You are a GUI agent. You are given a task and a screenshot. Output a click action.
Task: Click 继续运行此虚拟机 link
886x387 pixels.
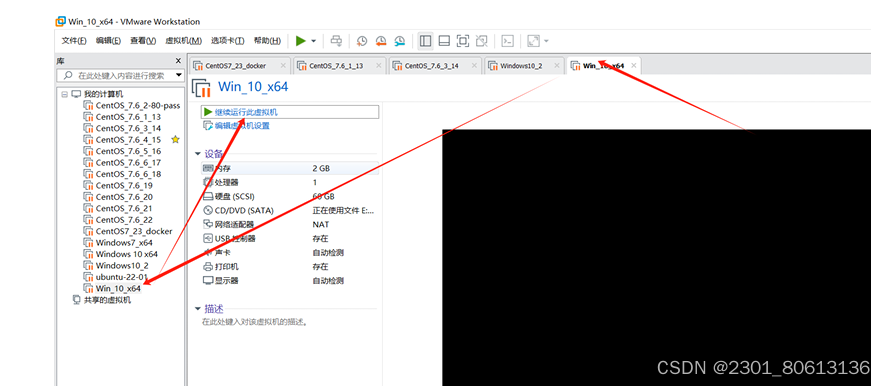tap(246, 112)
